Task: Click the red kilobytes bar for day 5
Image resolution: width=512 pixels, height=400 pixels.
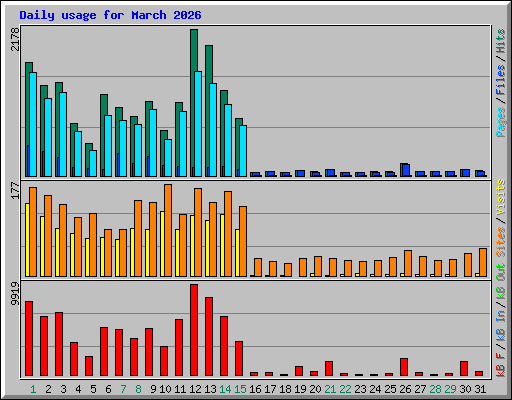Action: click(x=89, y=366)
